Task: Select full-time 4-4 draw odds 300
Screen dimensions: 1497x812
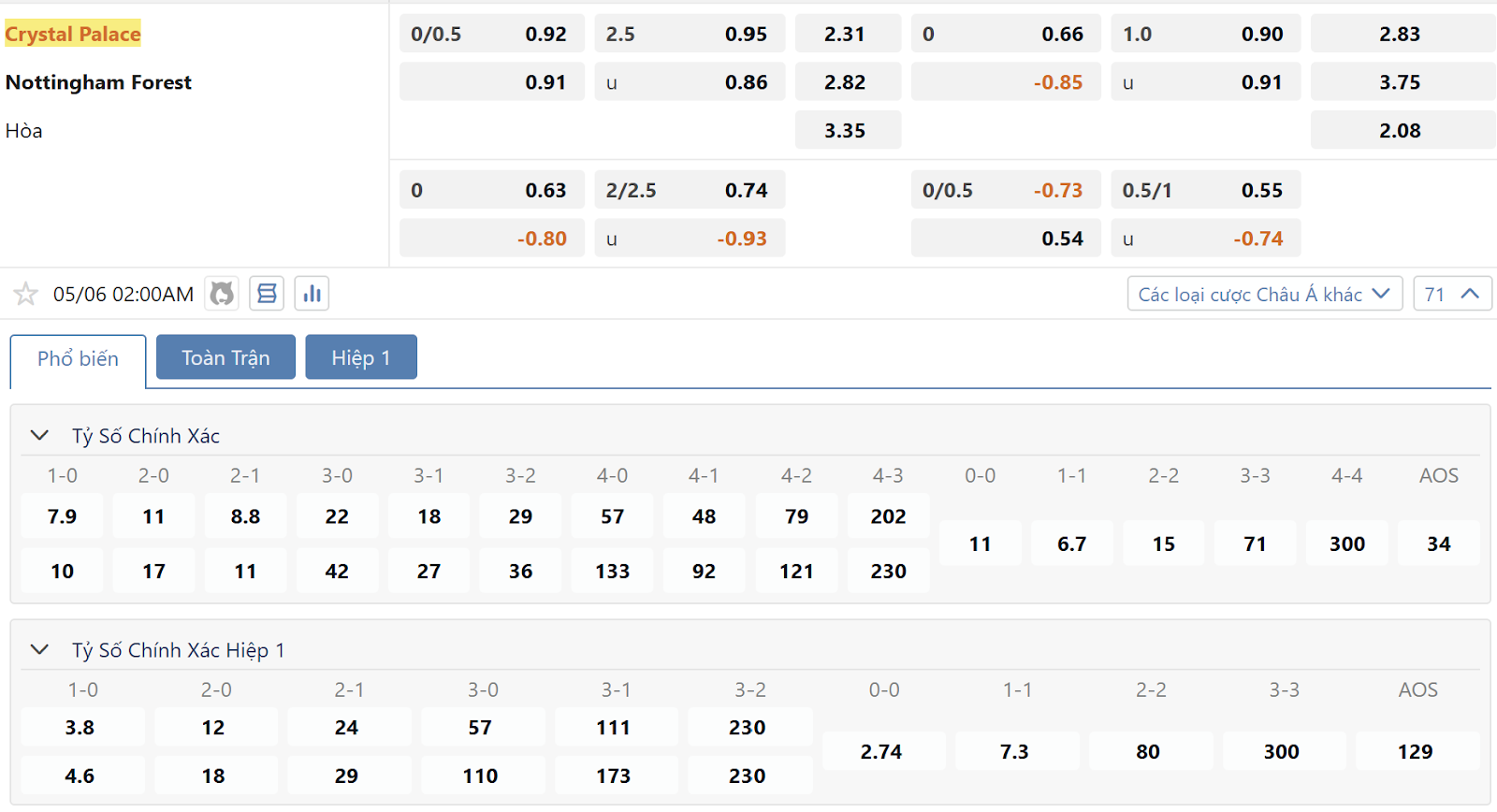Action: click(x=1346, y=544)
